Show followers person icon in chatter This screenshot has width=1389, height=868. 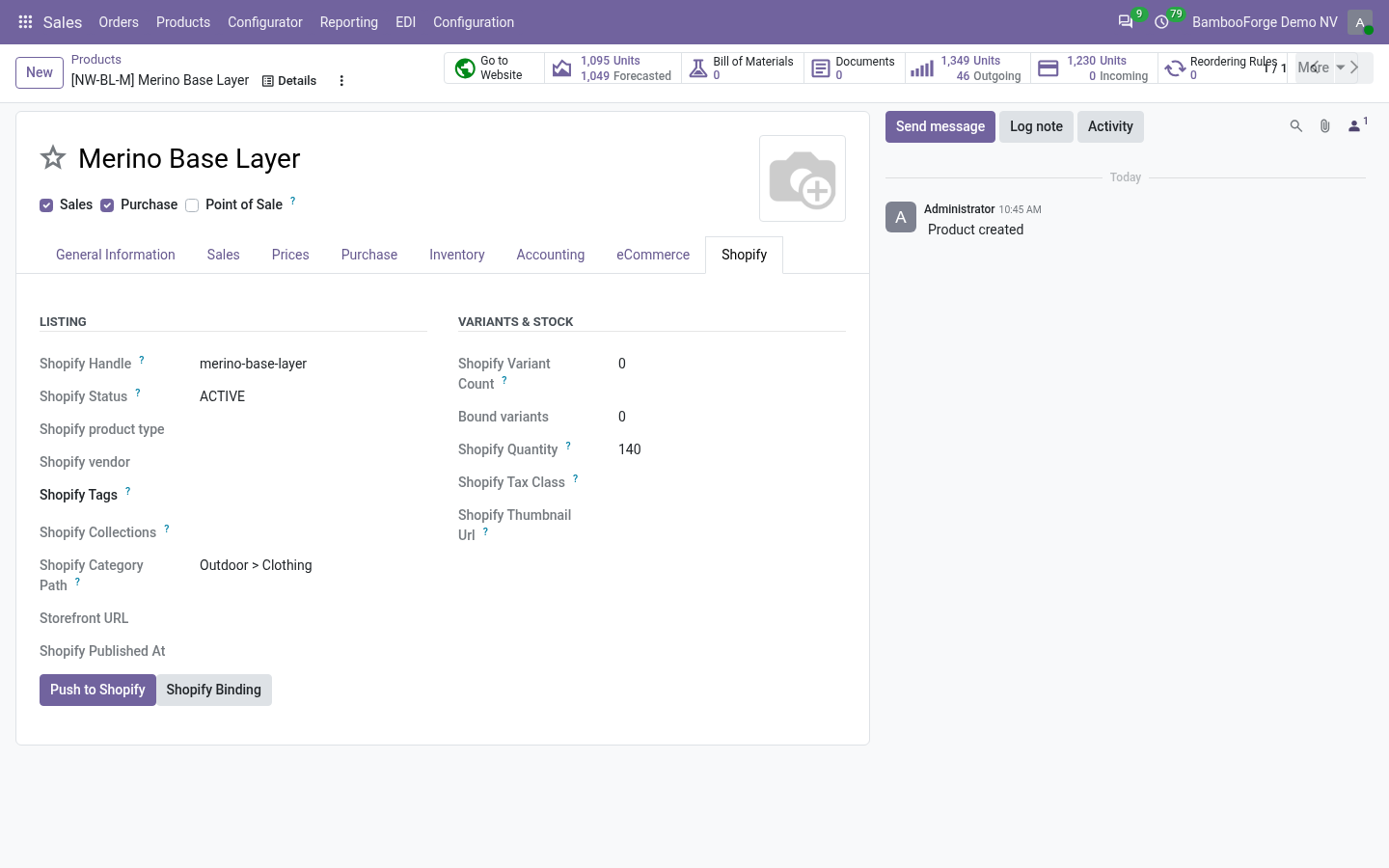[1357, 125]
